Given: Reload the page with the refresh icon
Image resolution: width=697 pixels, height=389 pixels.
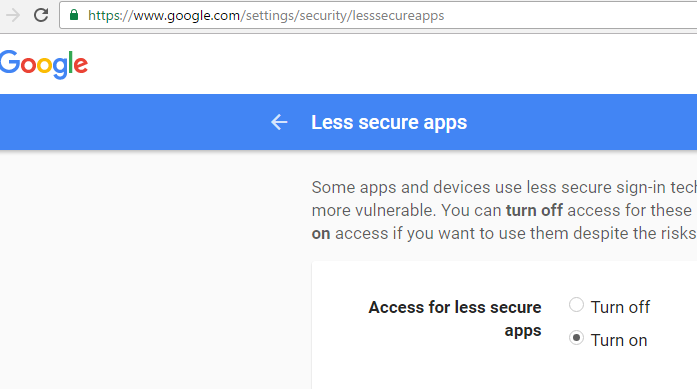Looking at the screenshot, I should tap(41, 15).
